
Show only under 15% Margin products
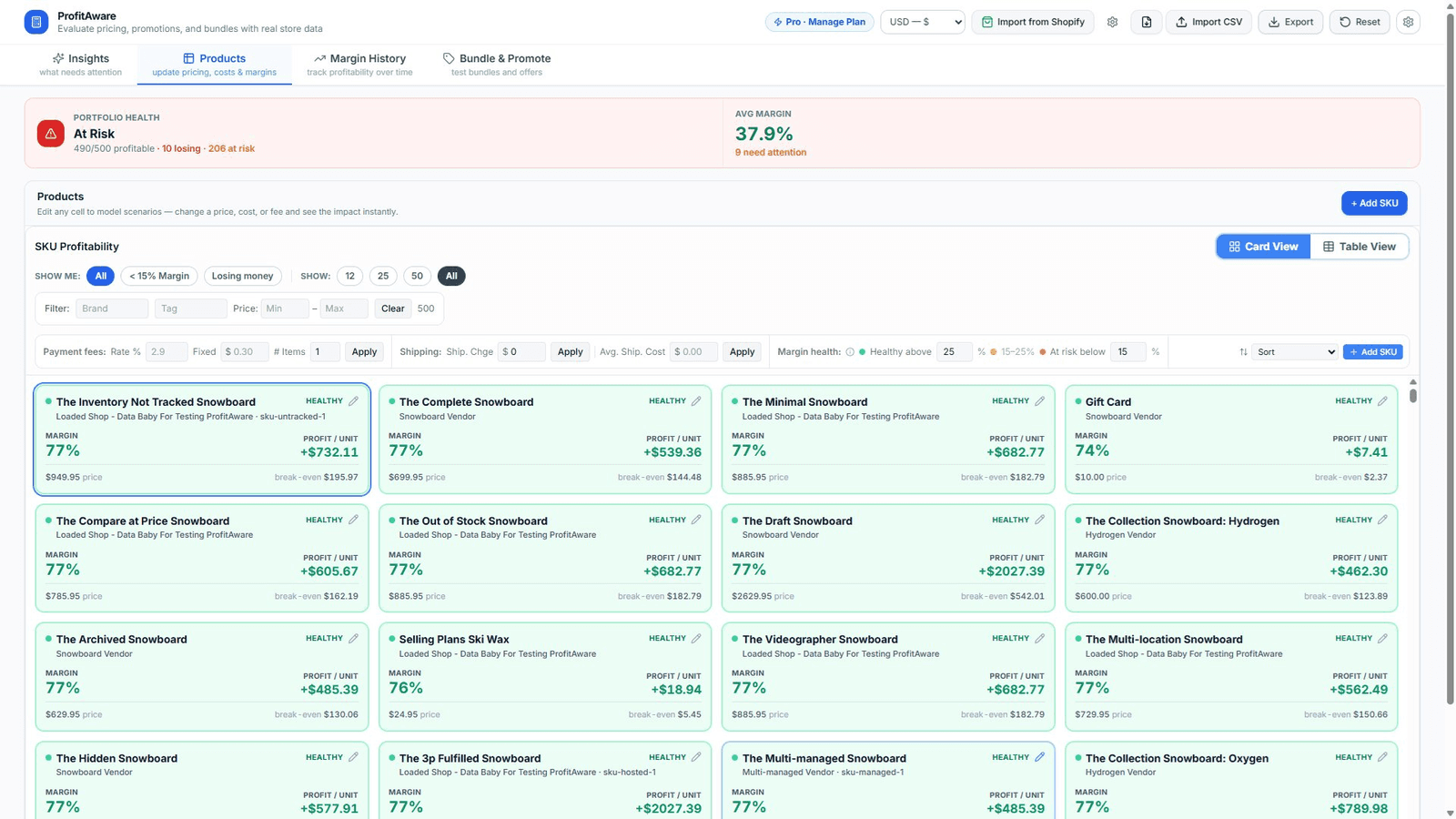pos(159,276)
